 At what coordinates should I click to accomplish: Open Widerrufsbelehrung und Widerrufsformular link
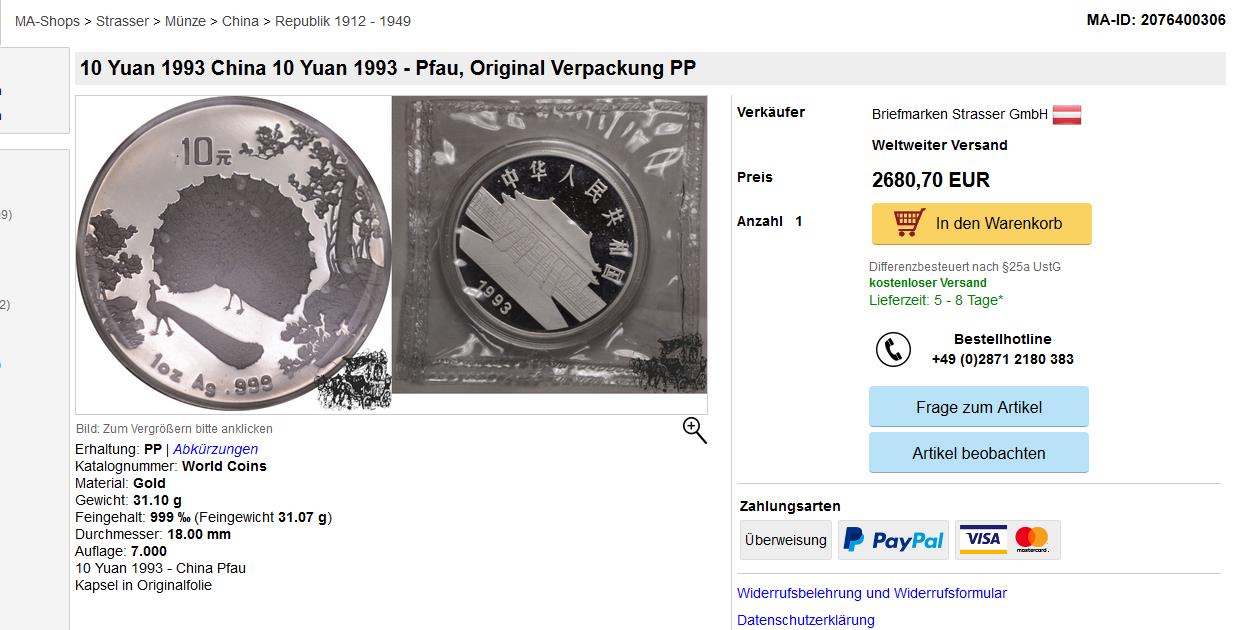click(871, 593)
